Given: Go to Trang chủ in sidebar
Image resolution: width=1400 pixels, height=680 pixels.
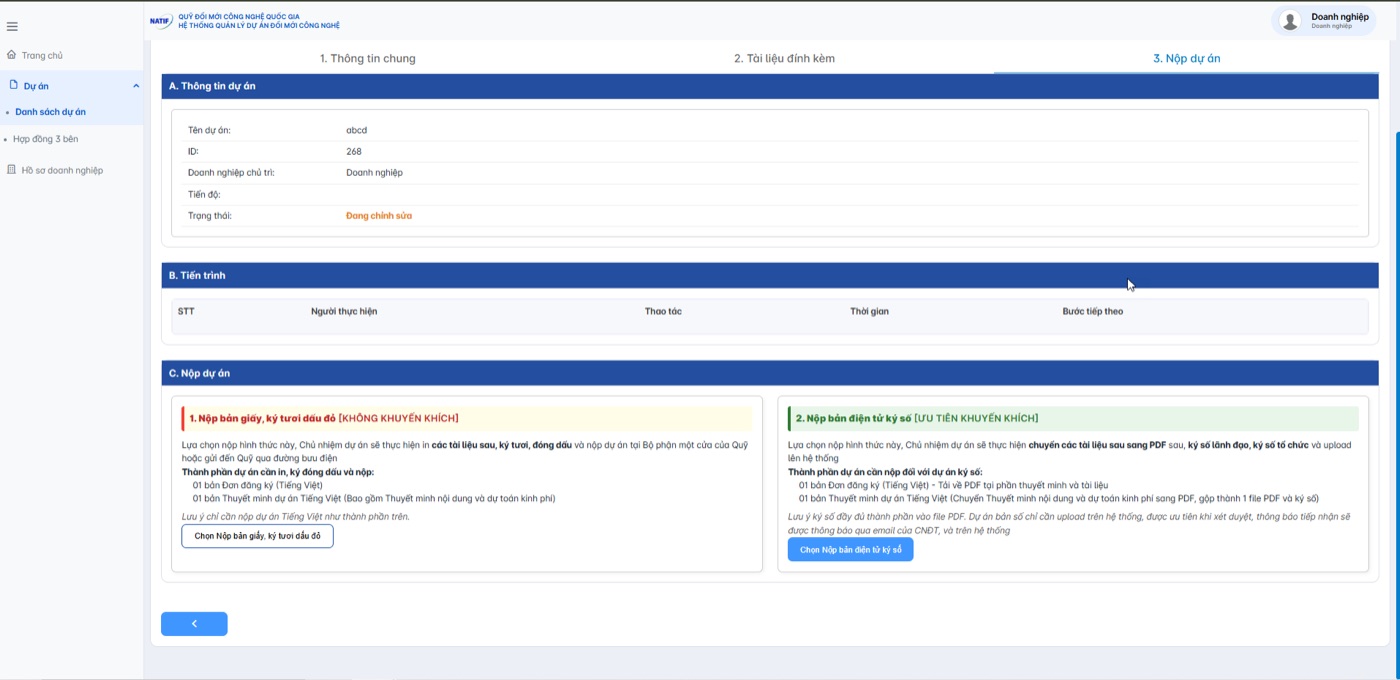Looking at the screenshot, I should click(42, 56).
